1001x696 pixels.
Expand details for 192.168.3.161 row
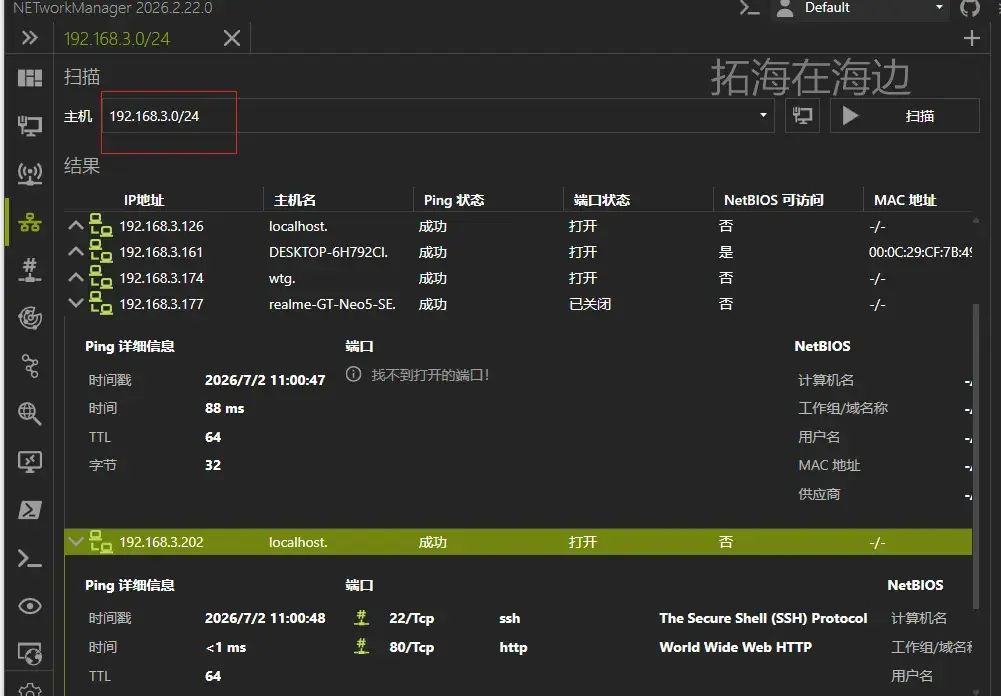[x=75, y=252]
